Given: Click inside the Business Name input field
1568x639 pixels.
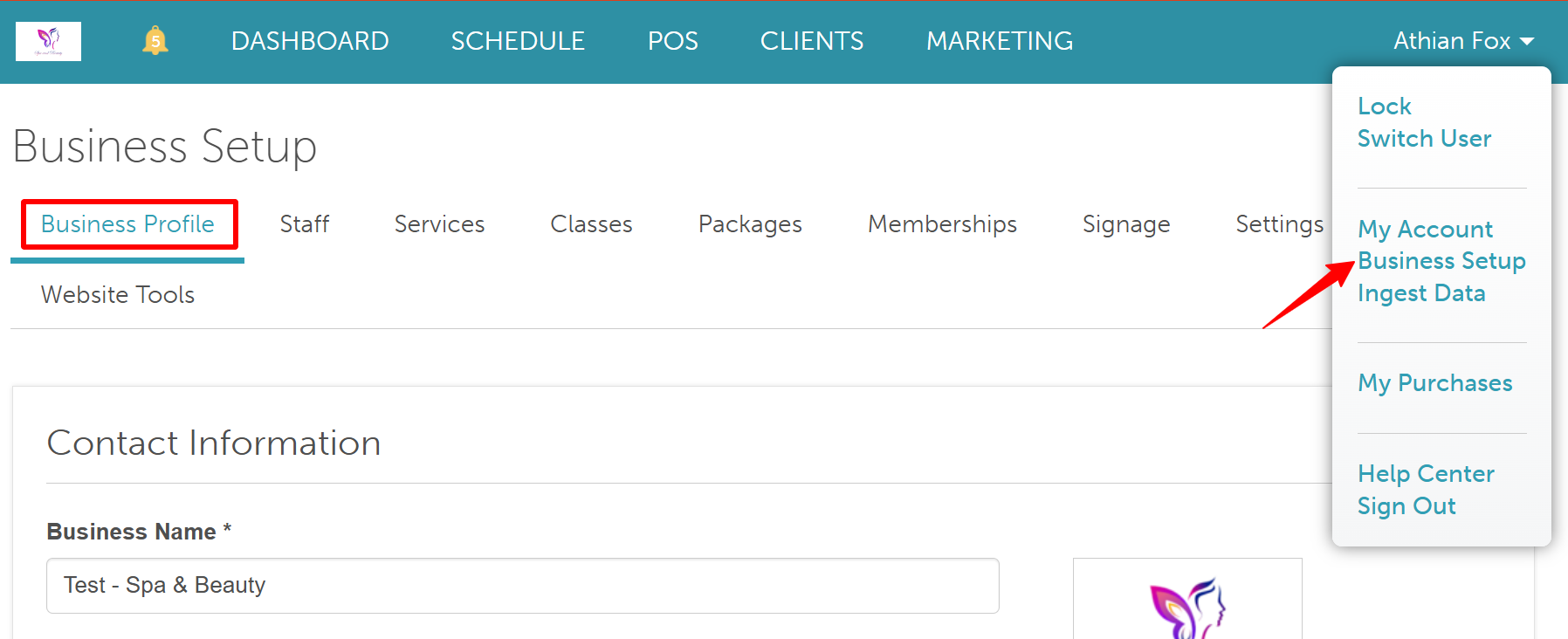Looking at the screenshot, I should 523,586.
